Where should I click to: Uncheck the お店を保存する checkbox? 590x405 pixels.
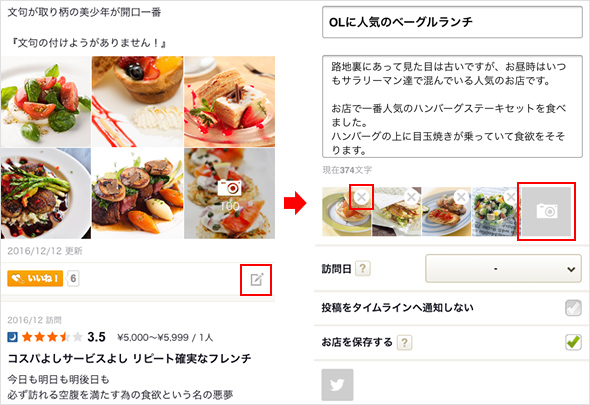pos(573,342)
